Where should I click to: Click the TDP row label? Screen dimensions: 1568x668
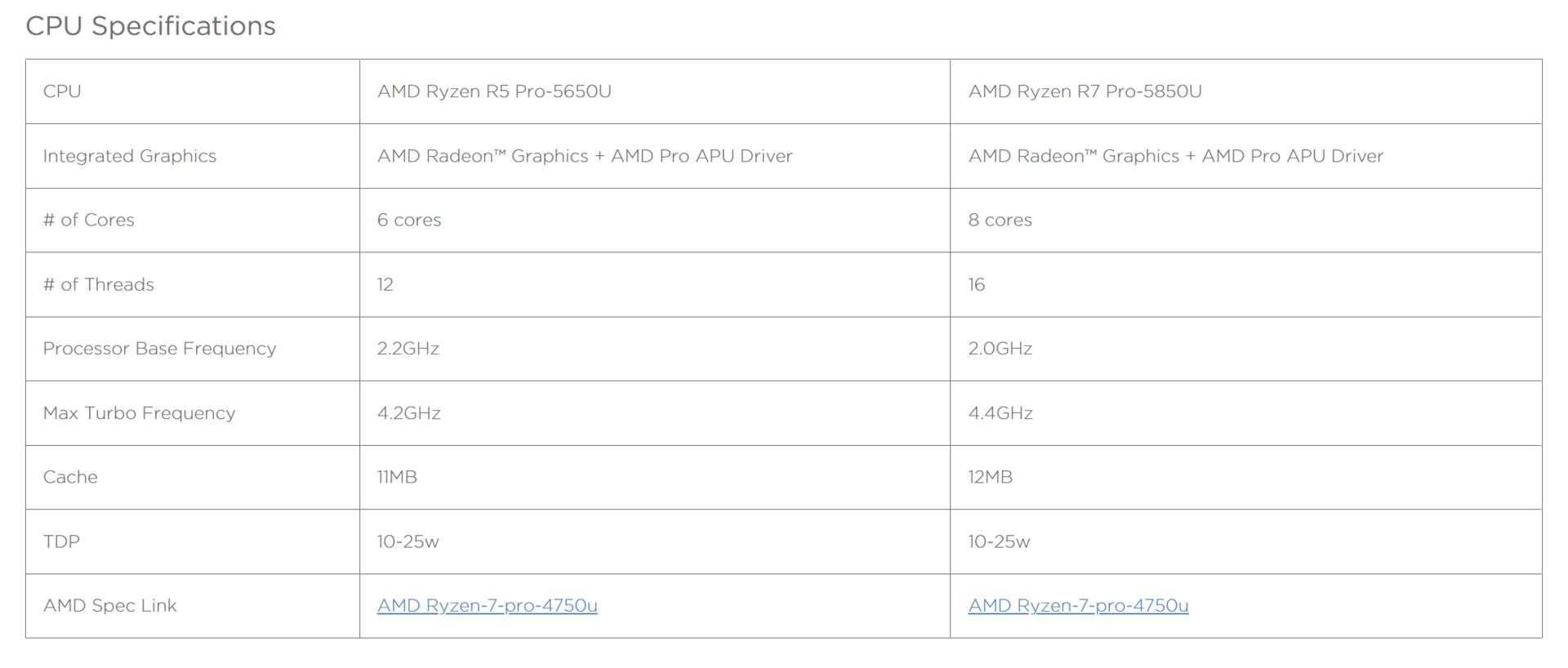(61, 541)
